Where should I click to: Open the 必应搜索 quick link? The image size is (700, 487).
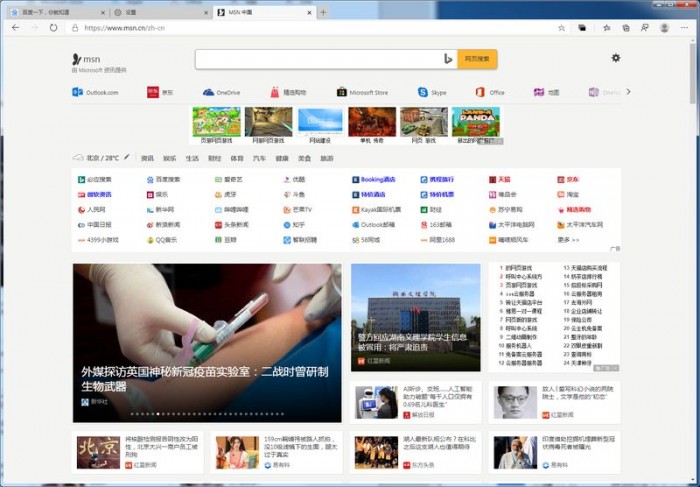95,179
